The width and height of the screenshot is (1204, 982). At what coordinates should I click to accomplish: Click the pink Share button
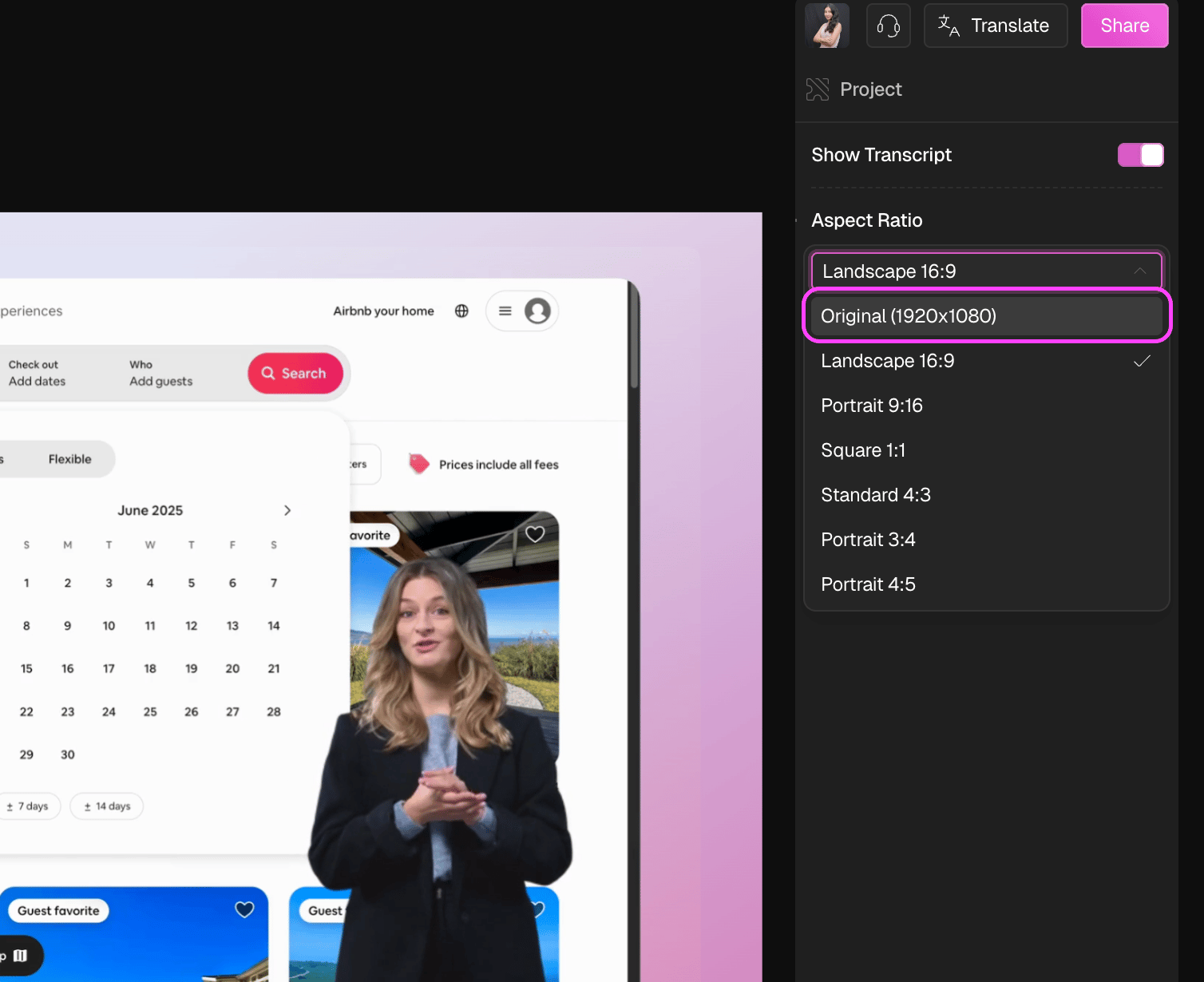1125,26
